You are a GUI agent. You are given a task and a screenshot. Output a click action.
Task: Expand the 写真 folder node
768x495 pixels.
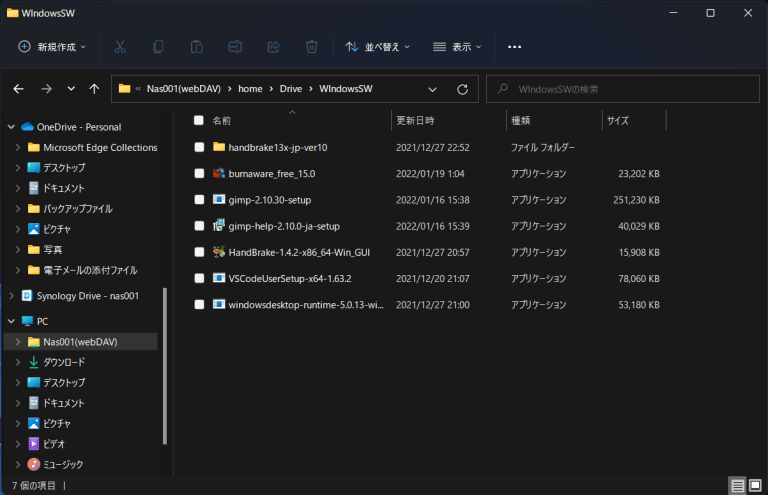click(x=18, y=250)
